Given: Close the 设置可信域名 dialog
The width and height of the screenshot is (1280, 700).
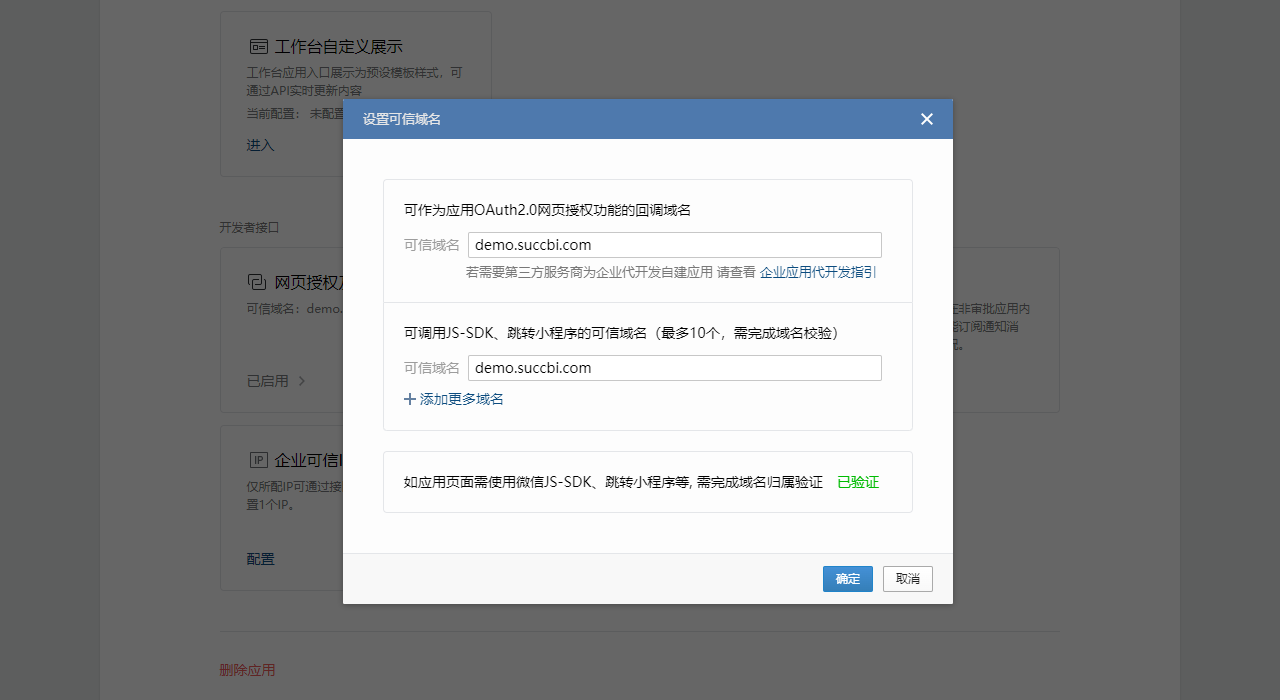Looking at the screenshot, I should [926, 118].
